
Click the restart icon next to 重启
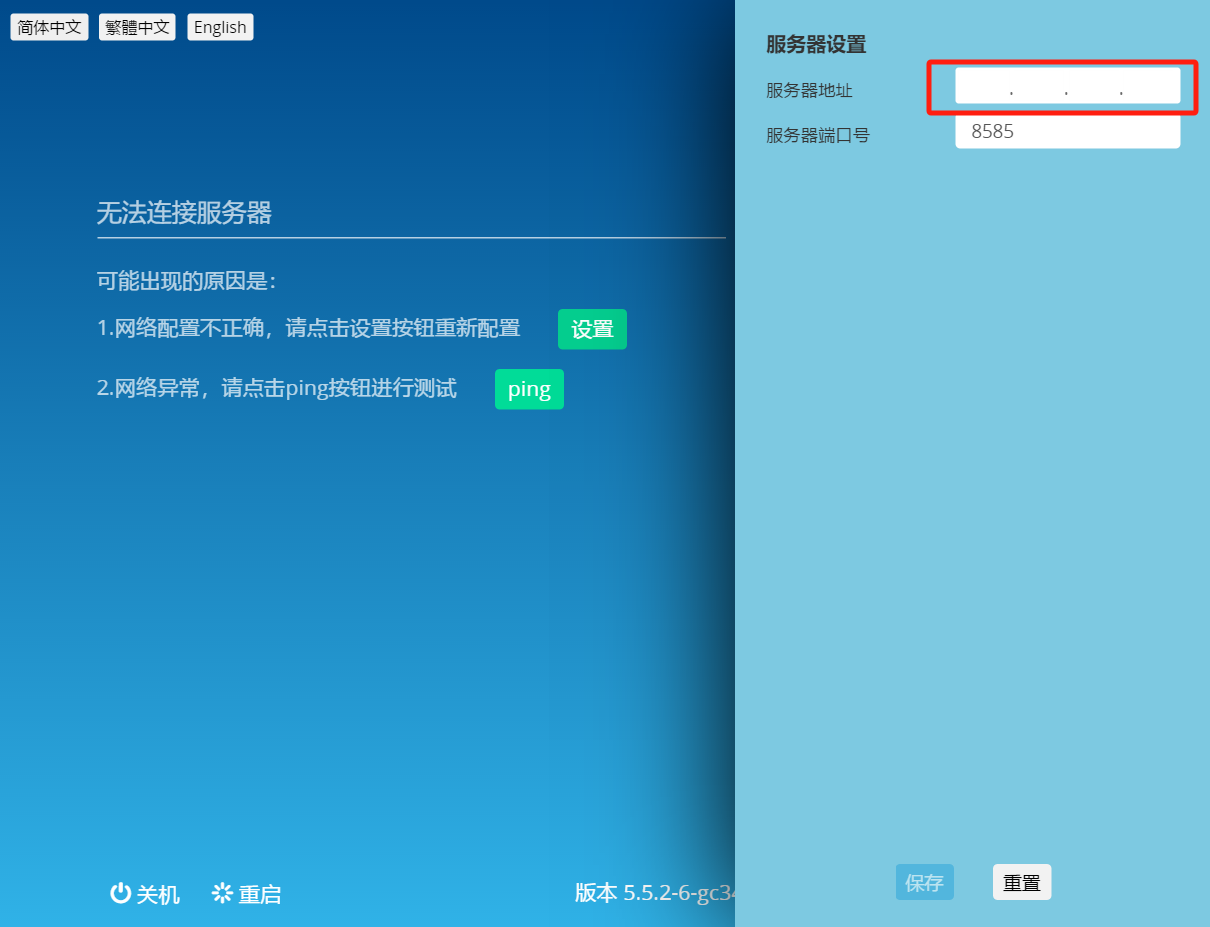[x=222, y=893]
